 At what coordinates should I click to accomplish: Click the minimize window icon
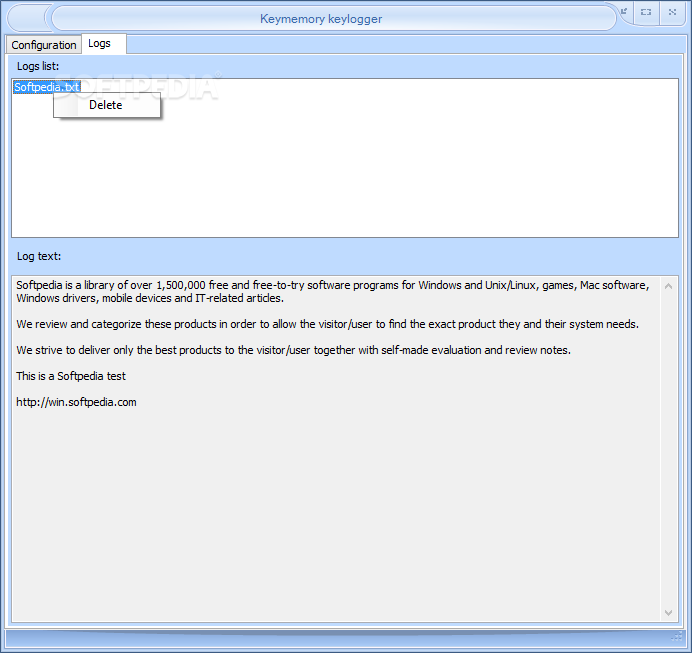click(x=624, y=12)
